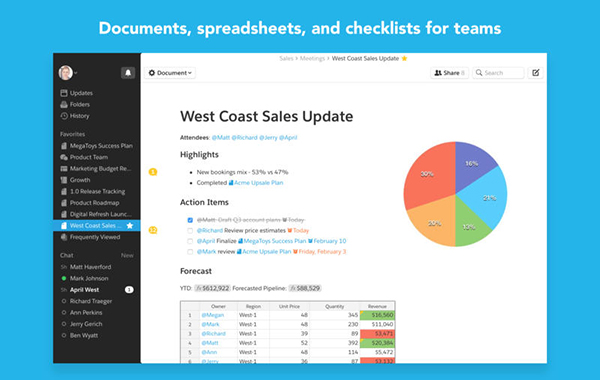Click the red 30% pie chart slice
The height and width of the screenshot is (380, 600).
(x=429, y=173)
